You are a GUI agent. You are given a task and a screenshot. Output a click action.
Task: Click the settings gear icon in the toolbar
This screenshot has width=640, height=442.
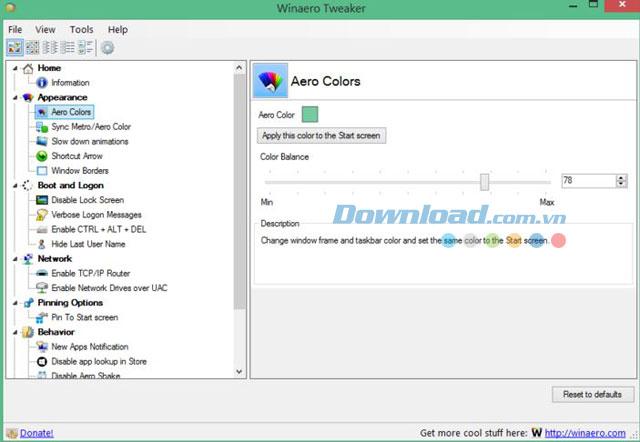click(x=107, y=47)
